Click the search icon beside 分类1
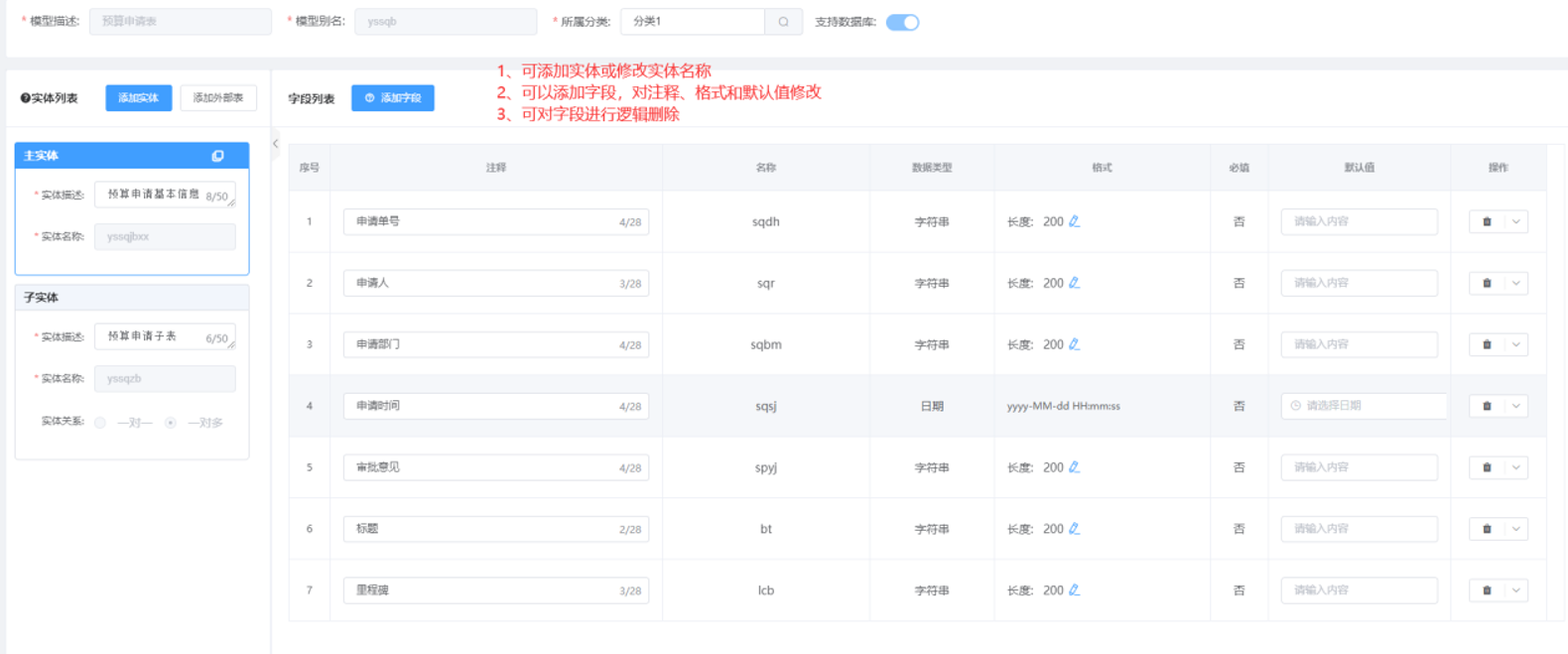 point(783,22)
